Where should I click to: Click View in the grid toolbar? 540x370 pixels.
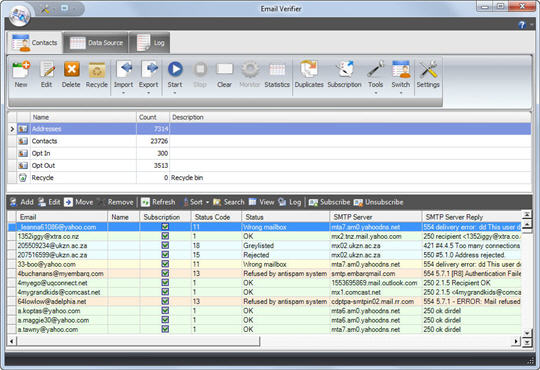click(261, 202)
